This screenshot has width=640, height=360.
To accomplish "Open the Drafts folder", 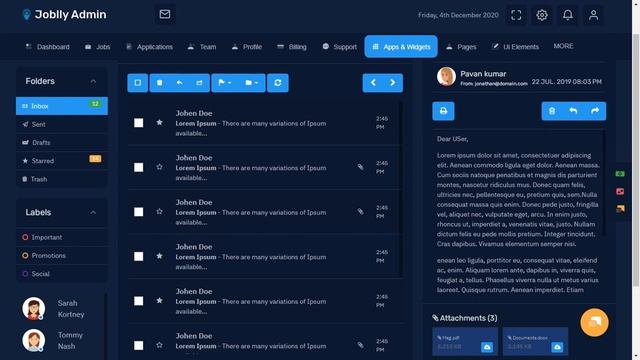I will point(62,142).
